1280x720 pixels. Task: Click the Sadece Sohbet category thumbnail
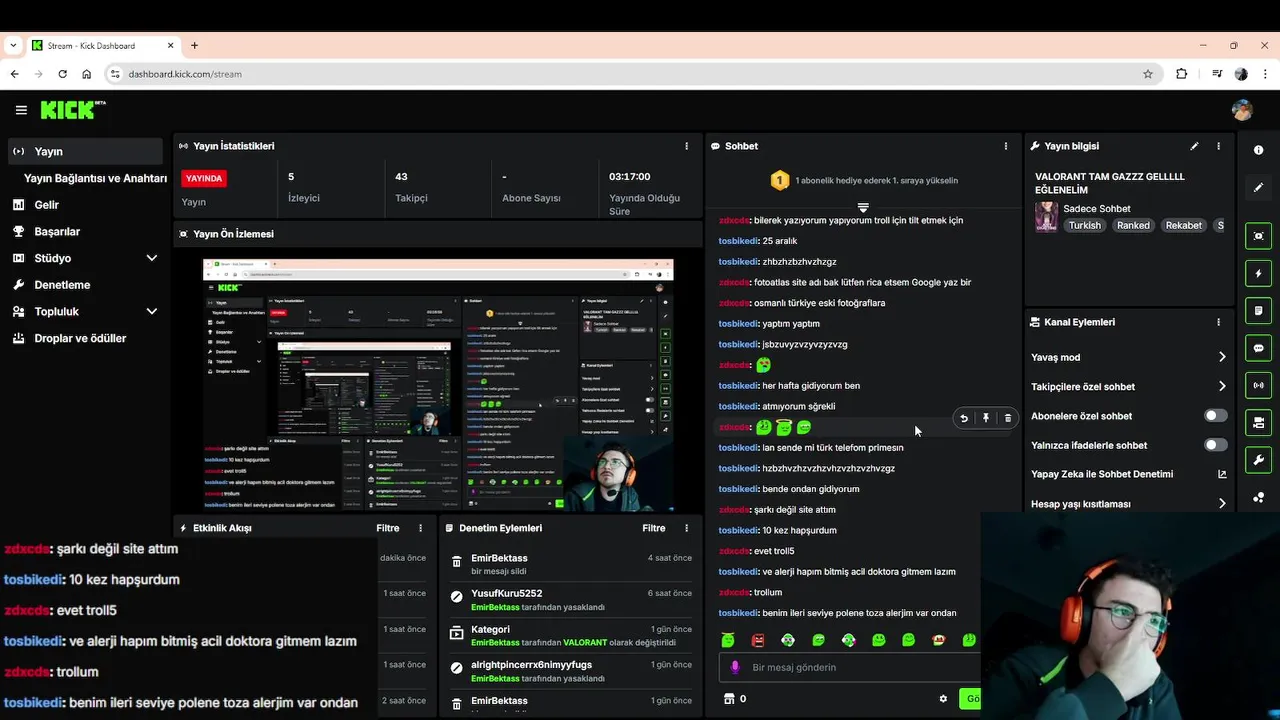[1046, 217]
